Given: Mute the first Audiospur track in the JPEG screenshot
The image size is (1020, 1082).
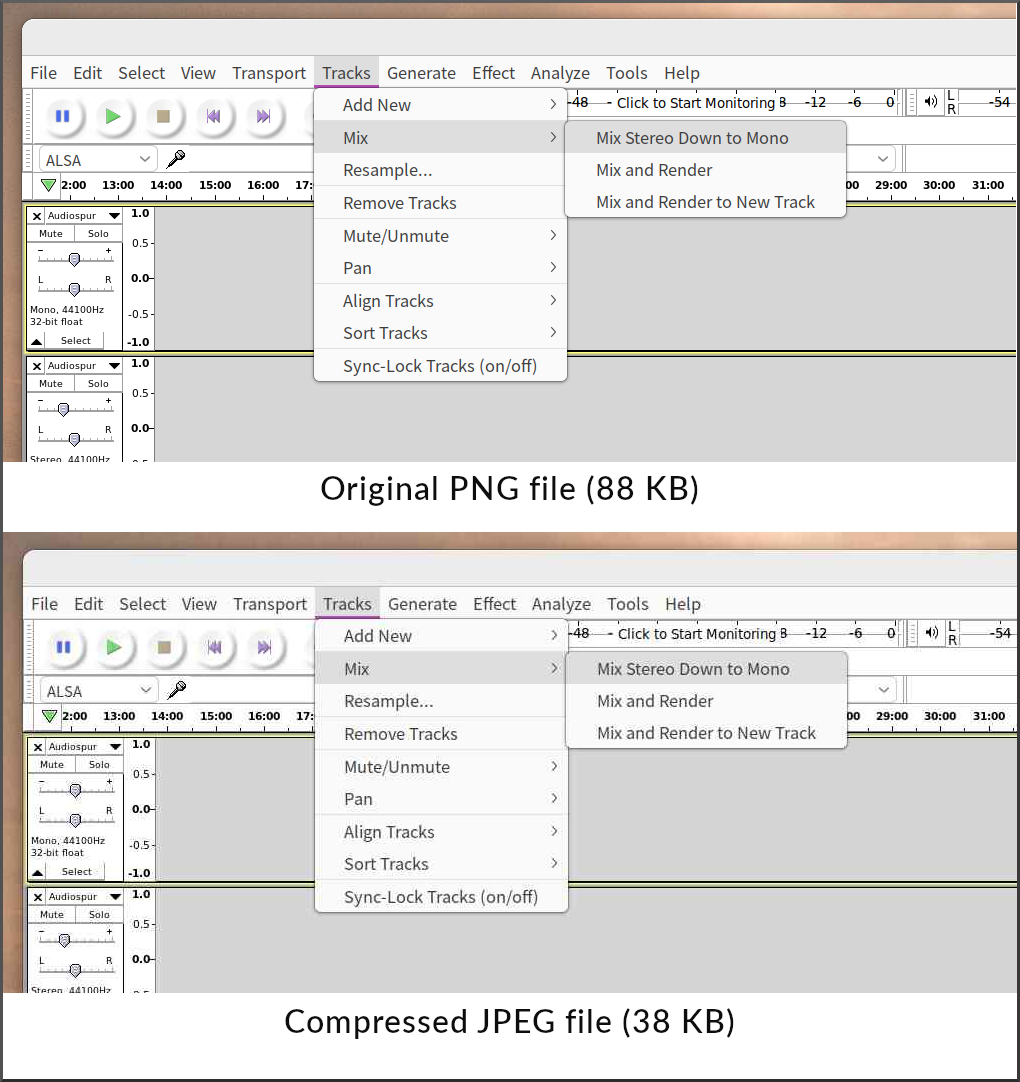Looking at the screenshot, I should point(51,764).
